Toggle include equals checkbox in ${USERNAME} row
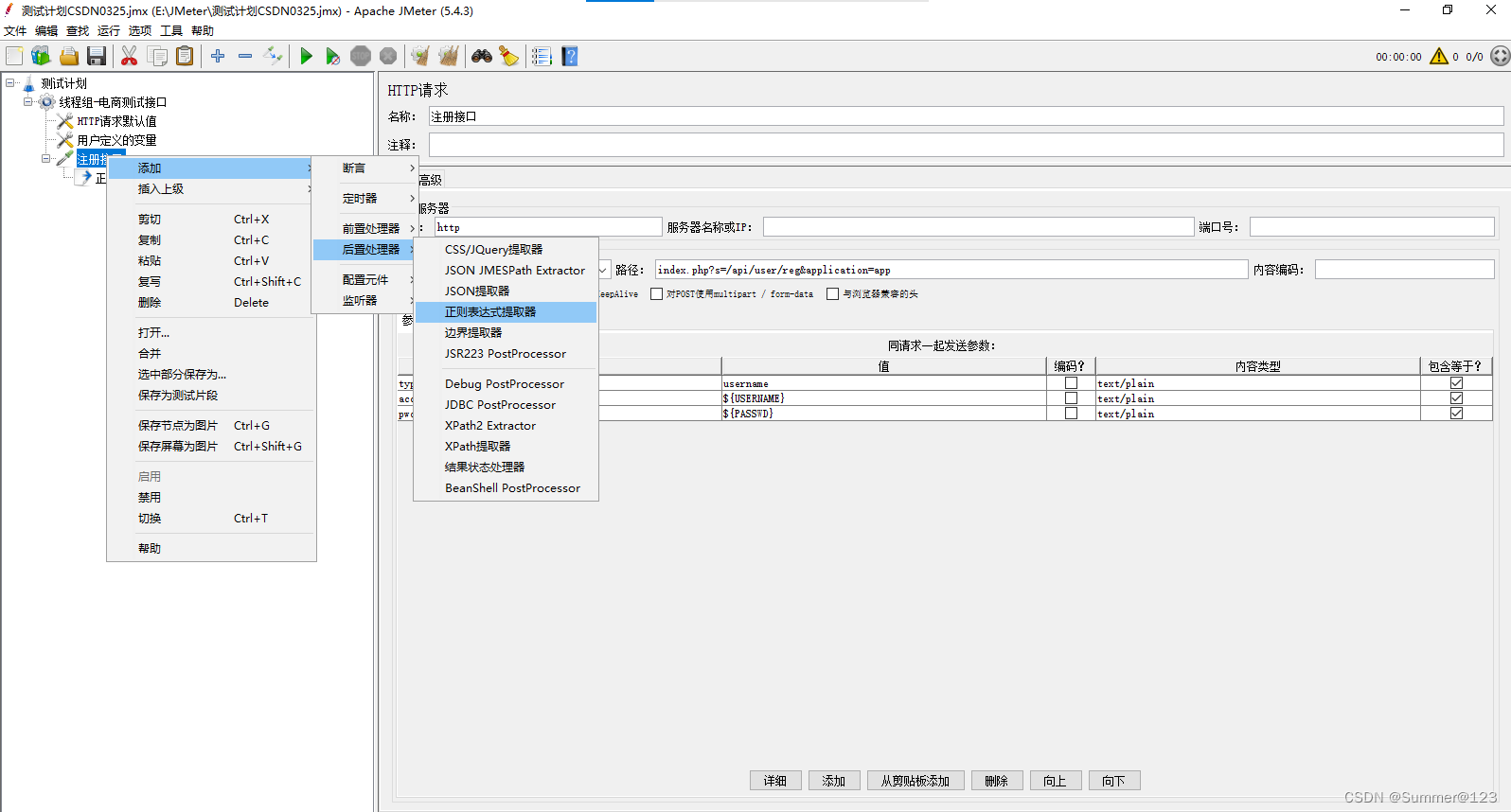Viewport: 1511px width, 812px height. [1457, 398]
